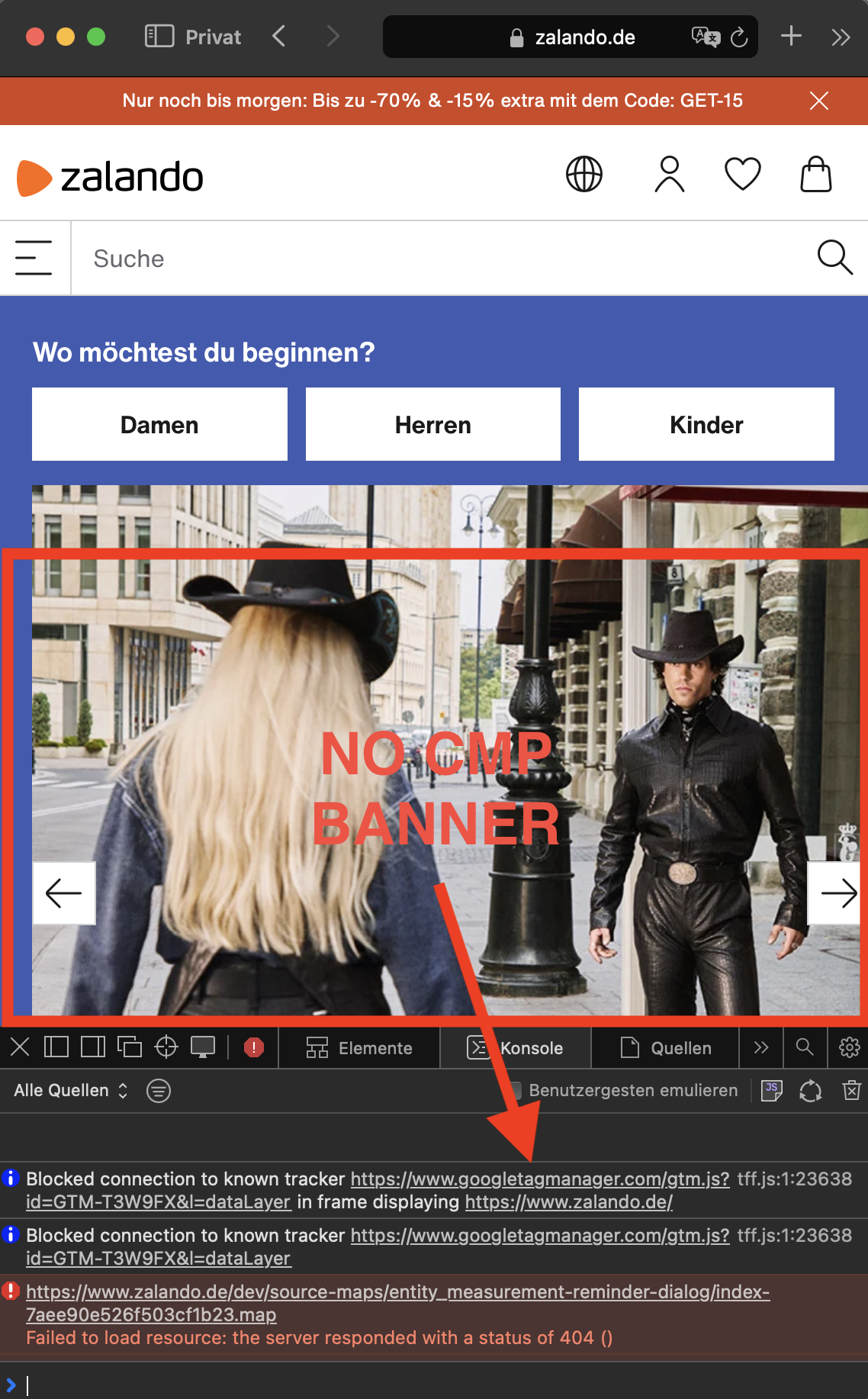Image resolution: width=868 pixels, height=1399 pixels.
Task: Open JS execution context picker
Action: [x=772, y=1091]
